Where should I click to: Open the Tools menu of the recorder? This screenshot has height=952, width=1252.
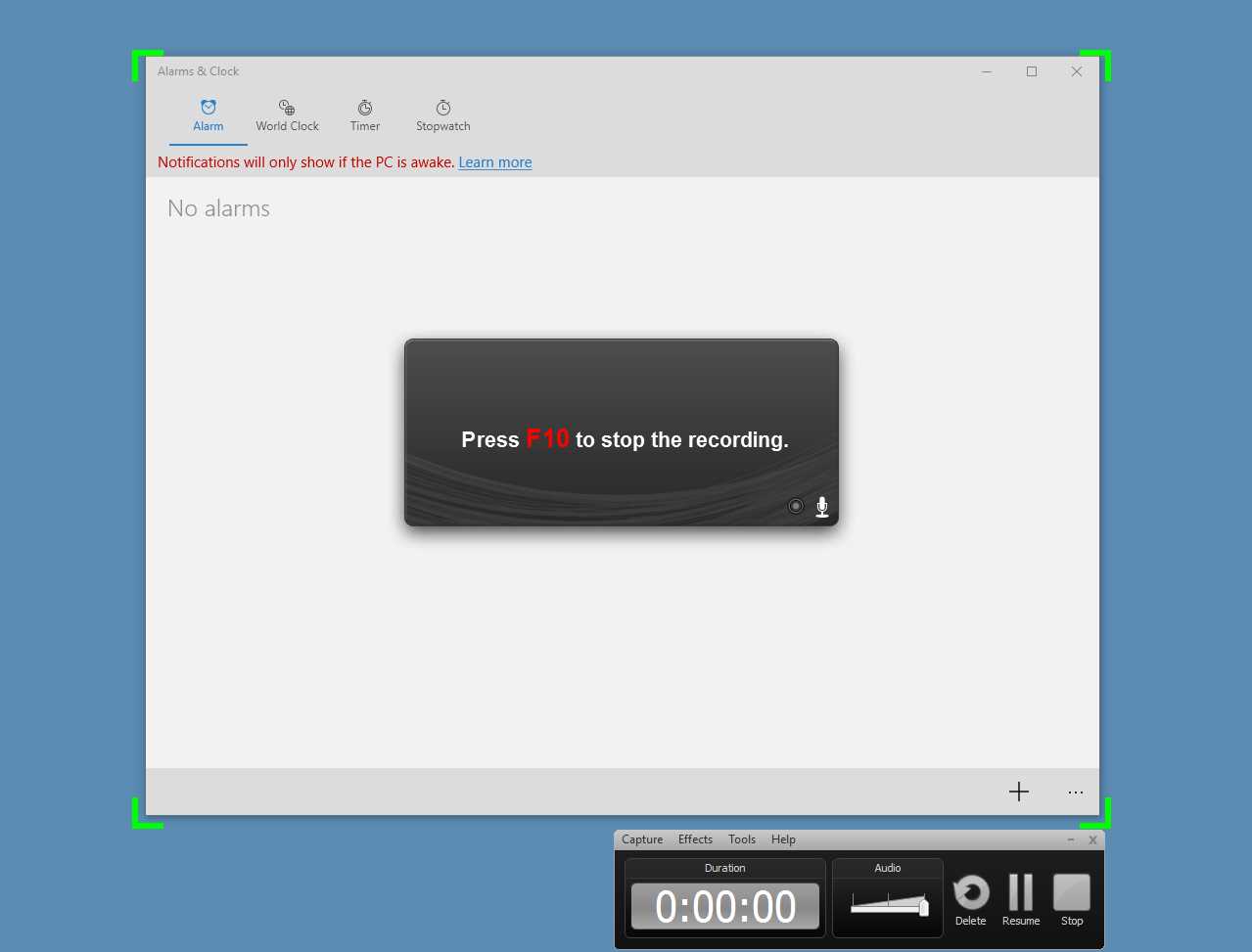pos(741,839)
